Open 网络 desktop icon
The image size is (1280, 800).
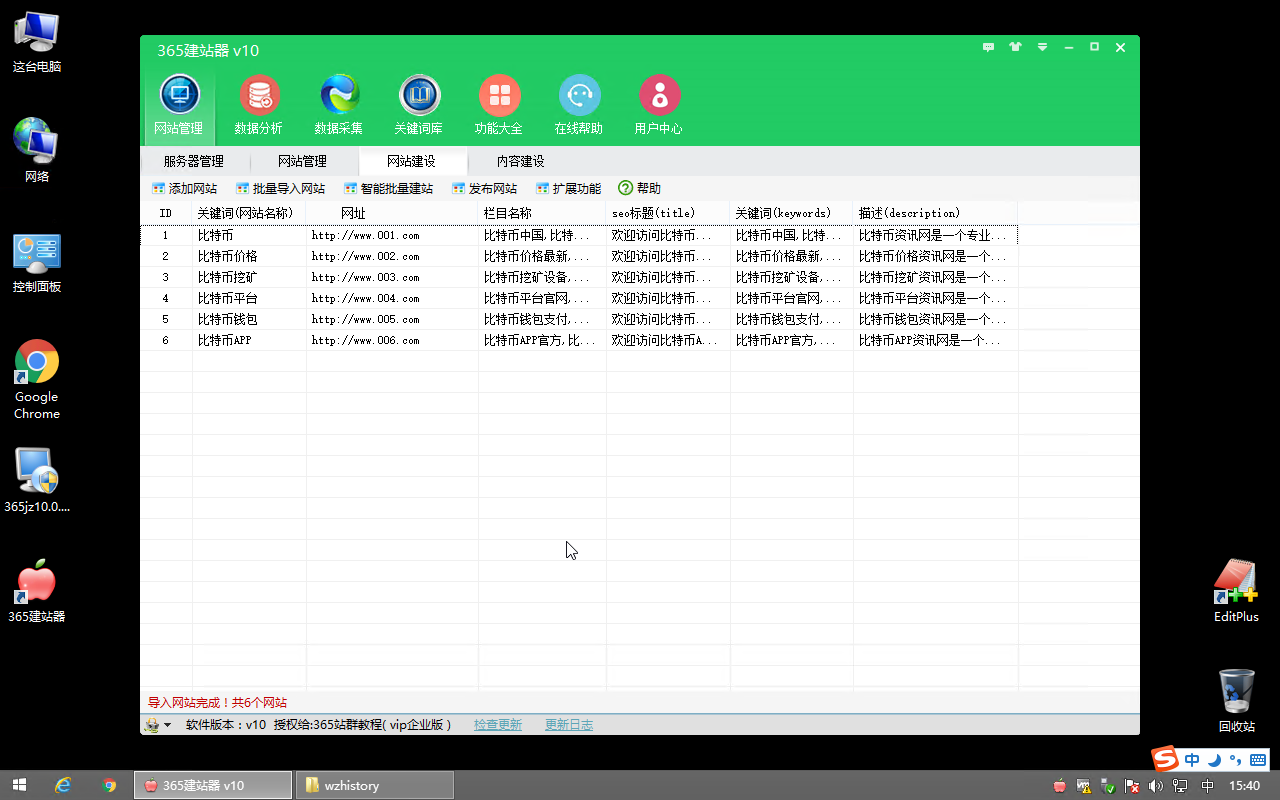click(x=37, y=151)
